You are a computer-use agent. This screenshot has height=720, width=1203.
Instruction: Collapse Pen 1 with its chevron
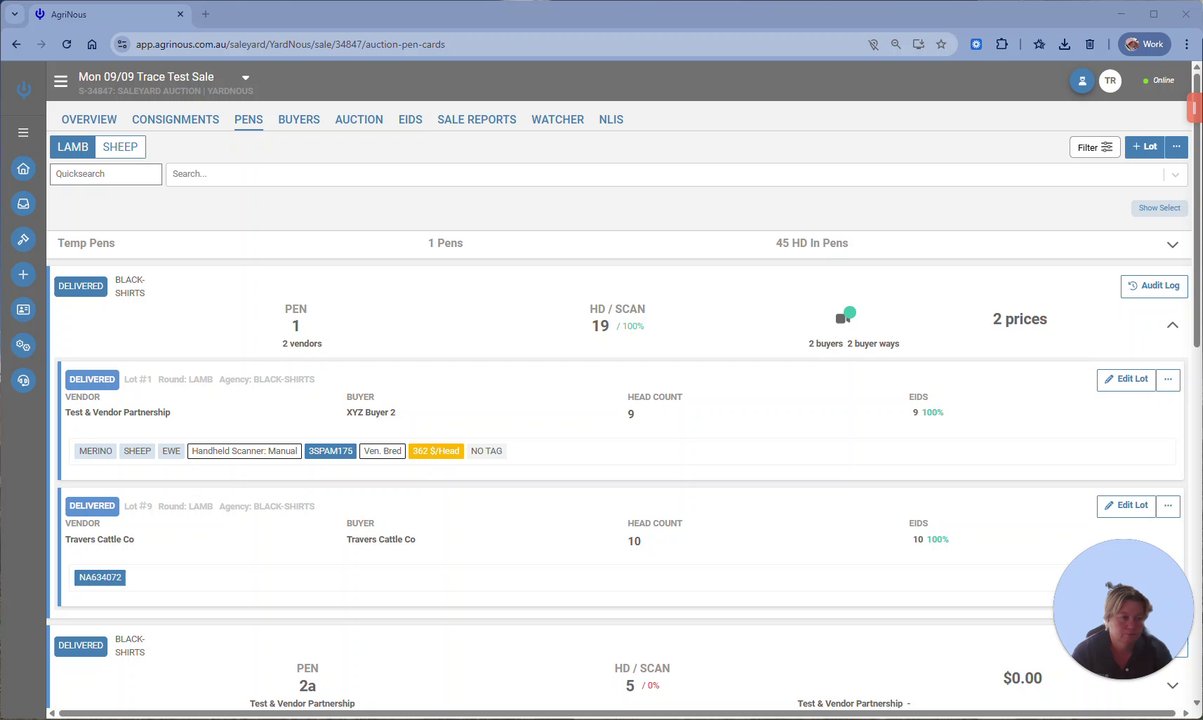point(1172,325)
